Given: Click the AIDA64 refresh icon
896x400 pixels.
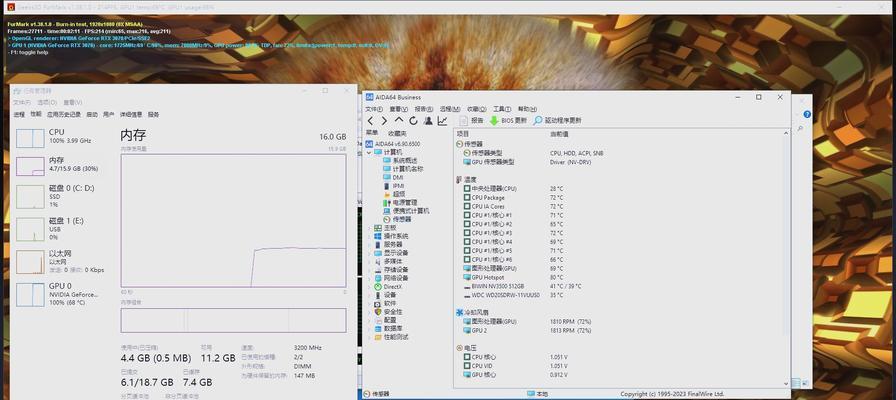Looking at the screenshot, I should [x=413, y=121].
